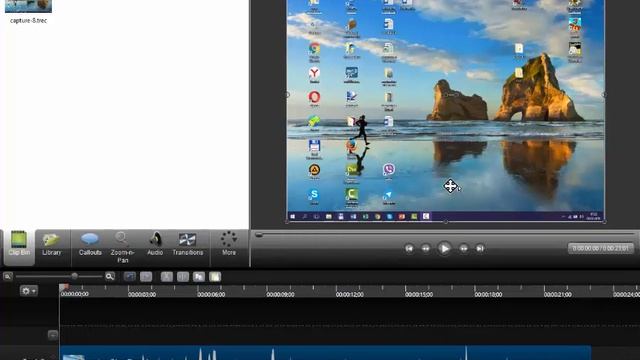Image resolution: width=640 pixels, height=360 pixels.
Task: Click the timeline zoom-in magnifier icon
Action: [x=109, y=276]
